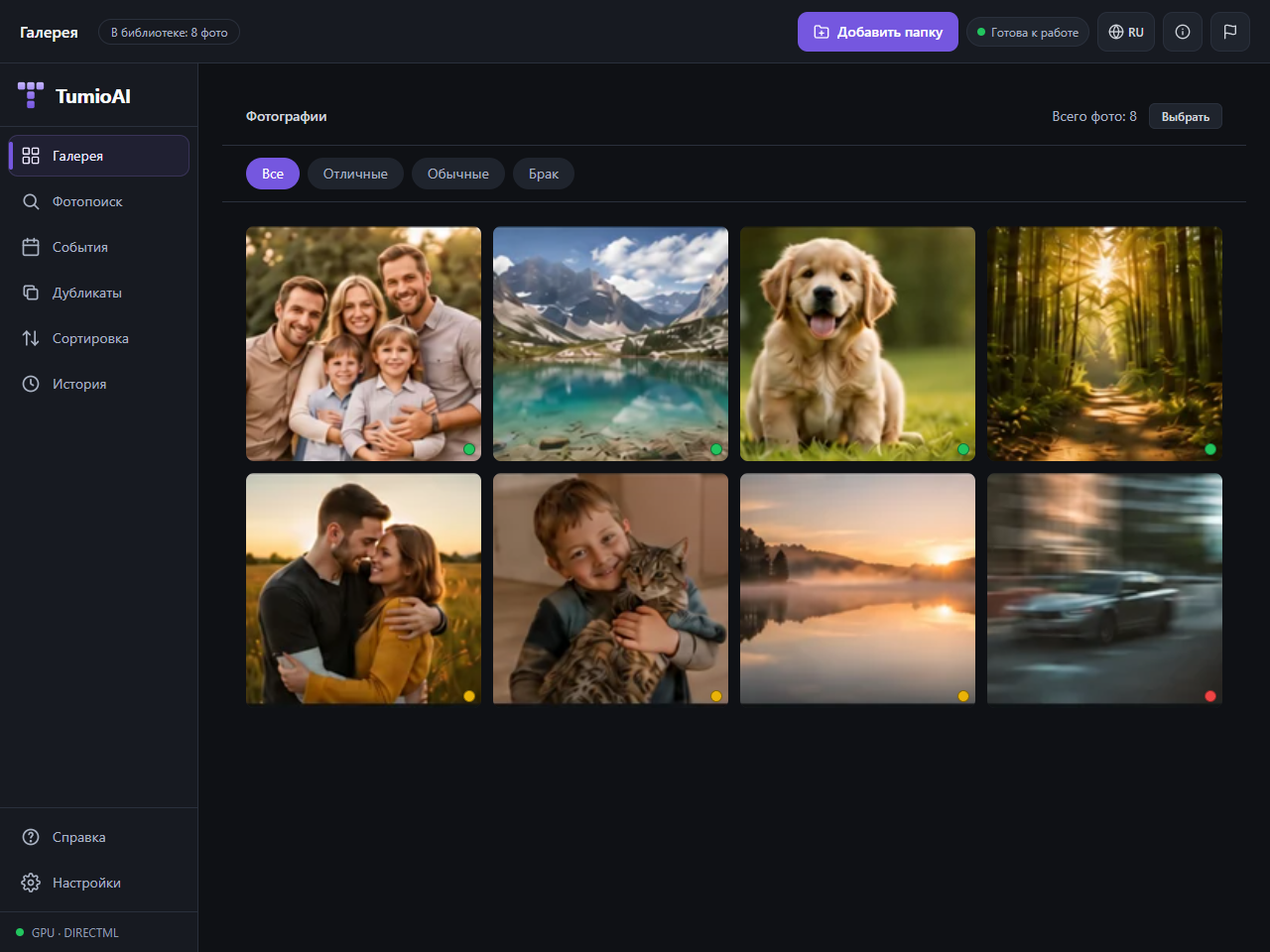Click the Готова к работе status badge
The image size is (1270, 952).
pyautogui.click(x=1028, y=32)
